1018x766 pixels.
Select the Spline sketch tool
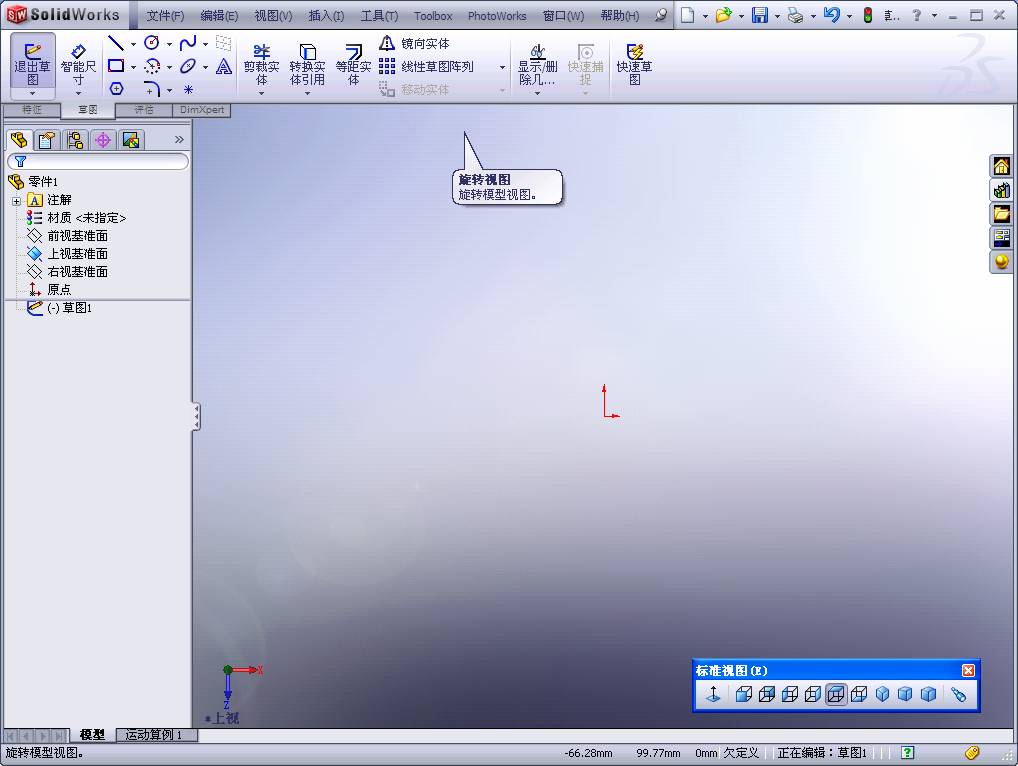[188, 43]
